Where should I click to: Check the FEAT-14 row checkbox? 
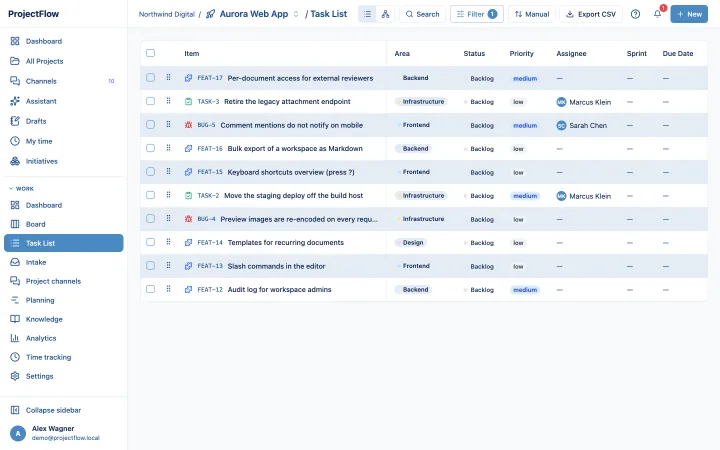tap(151, 242)
